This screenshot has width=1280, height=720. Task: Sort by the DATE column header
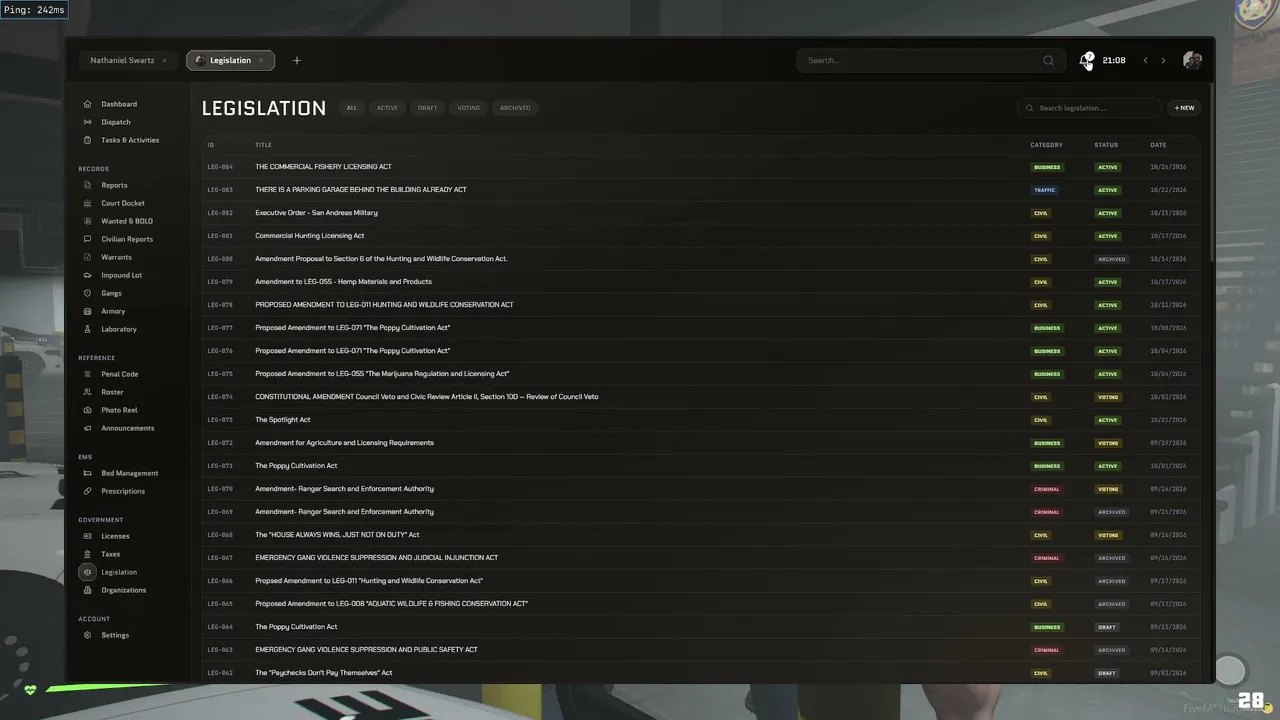(x=1158, y=145)
